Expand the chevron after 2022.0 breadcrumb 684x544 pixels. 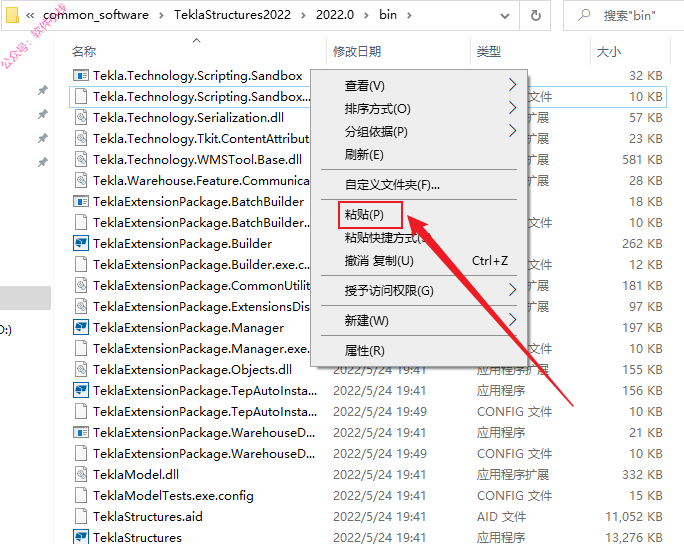coord(366,15)
